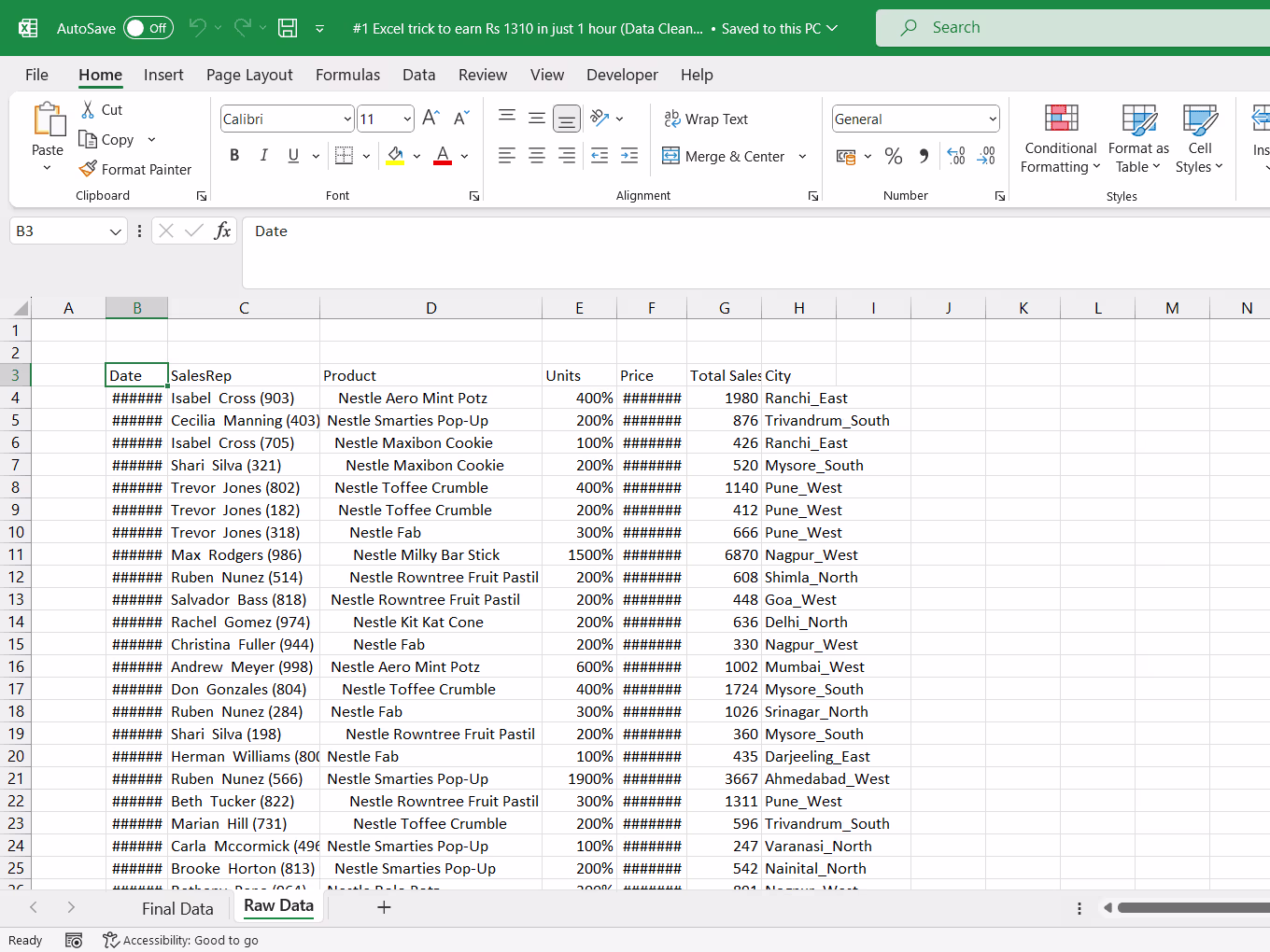Screen dimensions: 1270x952
Task: Click the Save disk icon
Action: (288, 28)
